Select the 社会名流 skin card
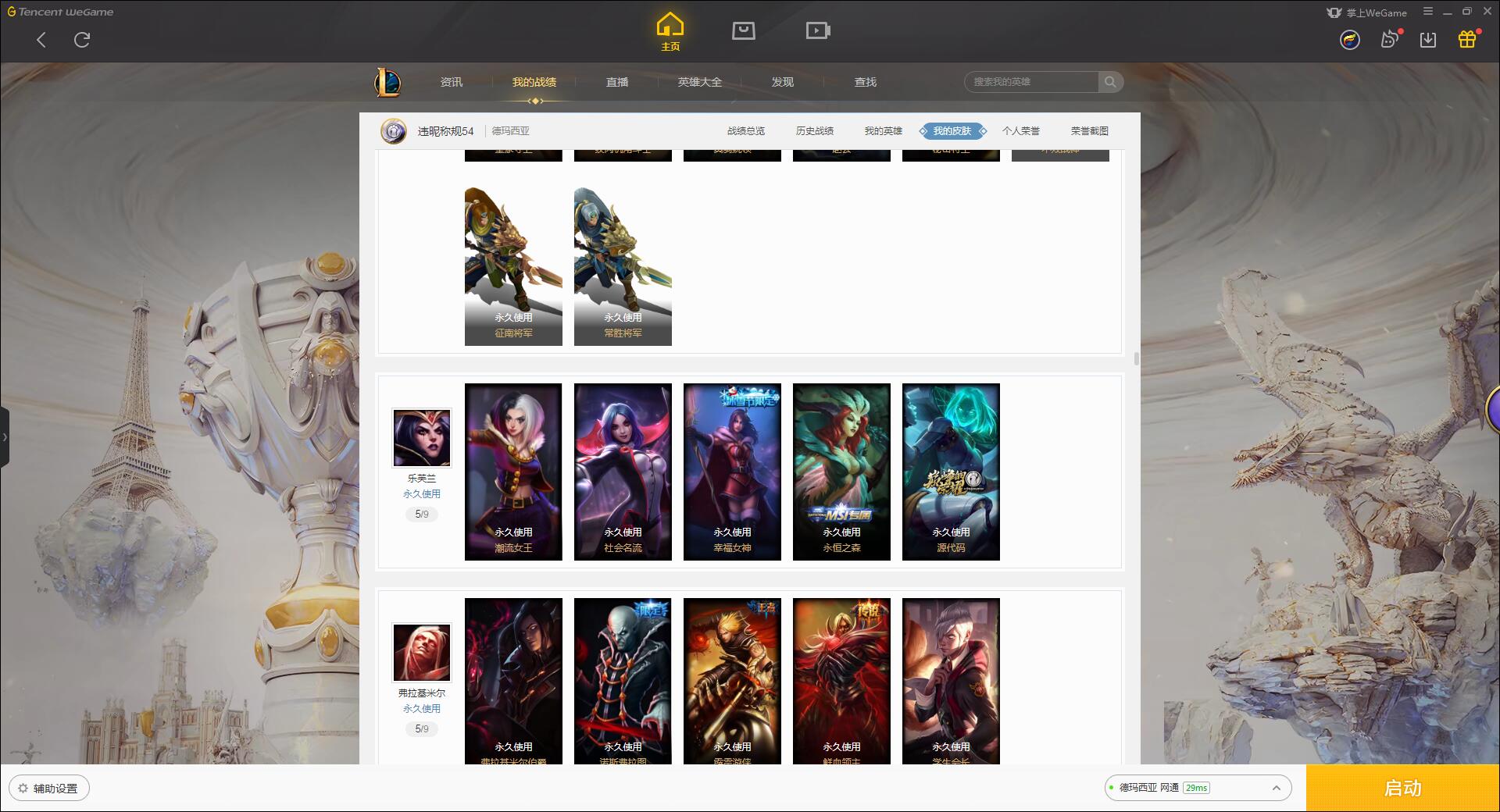1500x812 pixels. pos(623,472)
